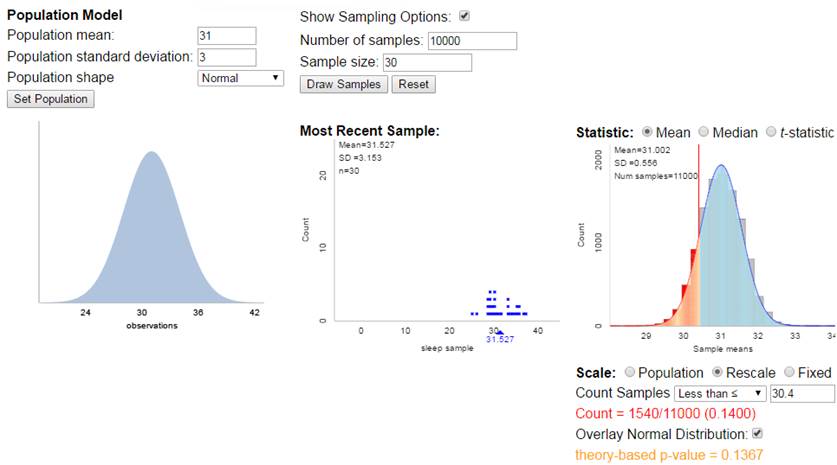Image resolution: width=837 pixels, height=465 pixels.
Task: Click the Number of samples field
Action: pos(472,41)
